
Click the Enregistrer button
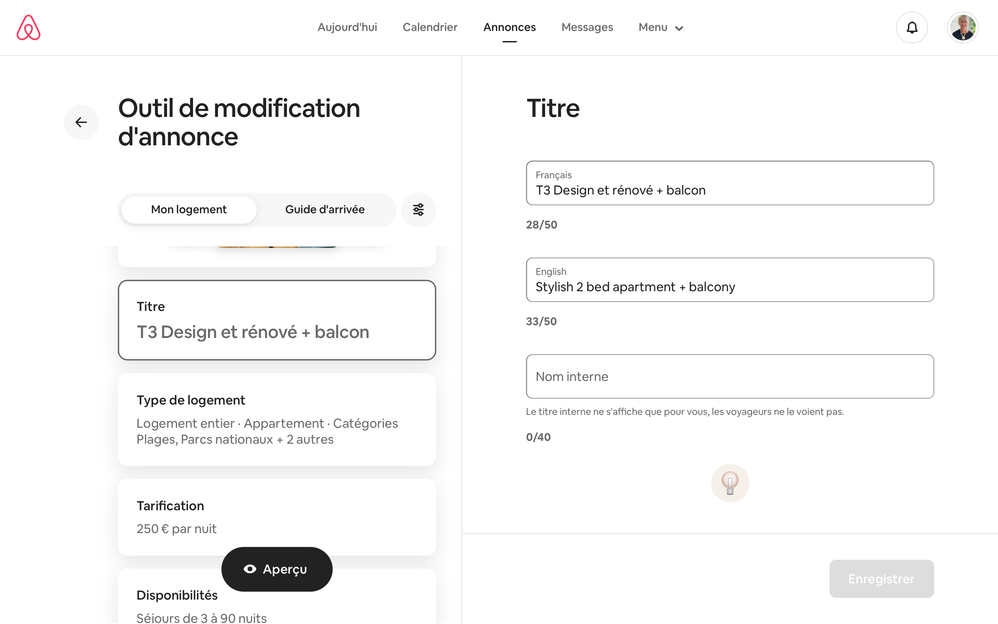pos(881,579)
